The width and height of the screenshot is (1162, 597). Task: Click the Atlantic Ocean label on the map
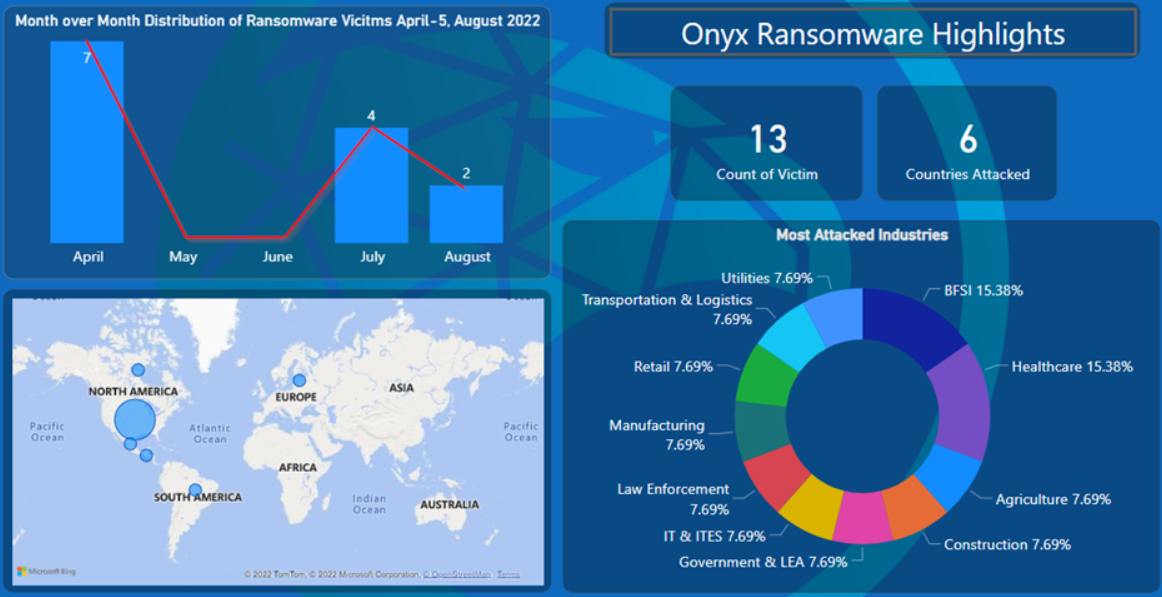(210, 433)
